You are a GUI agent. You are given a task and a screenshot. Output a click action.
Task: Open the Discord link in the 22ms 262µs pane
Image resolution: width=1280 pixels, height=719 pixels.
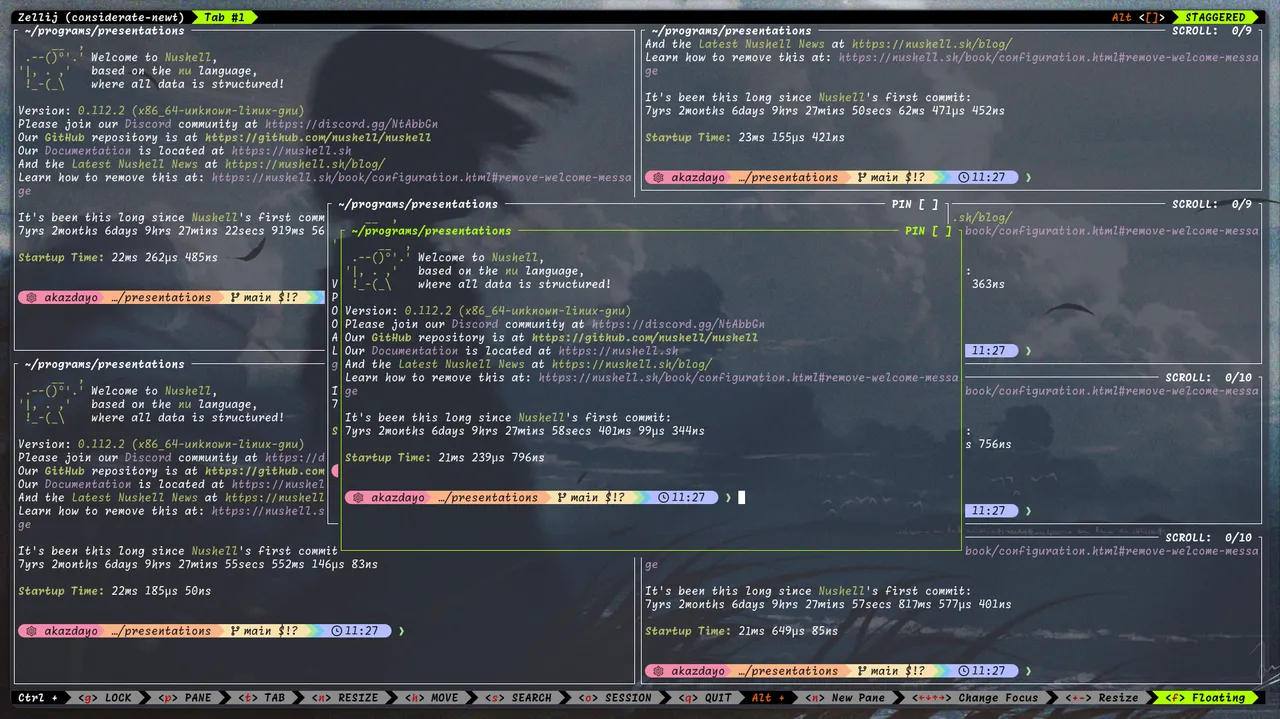[x=351, y=124]
